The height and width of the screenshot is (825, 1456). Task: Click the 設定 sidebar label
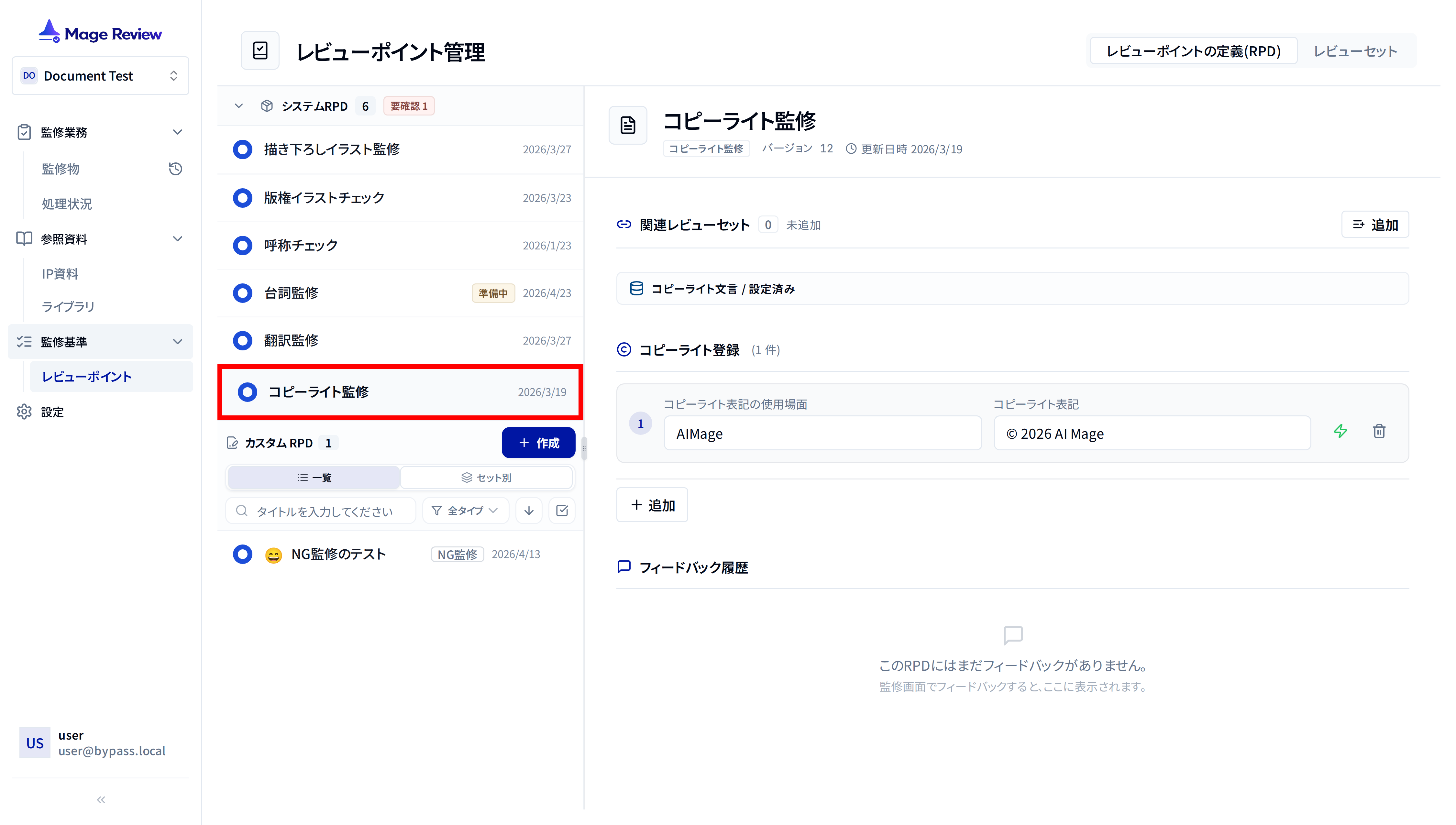click(x=52, y=412)
